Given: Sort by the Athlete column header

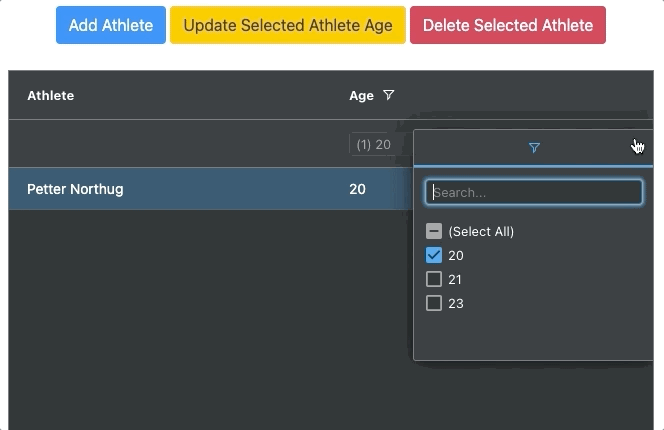Looking at the screenshot, I should (x=51, y=96).
